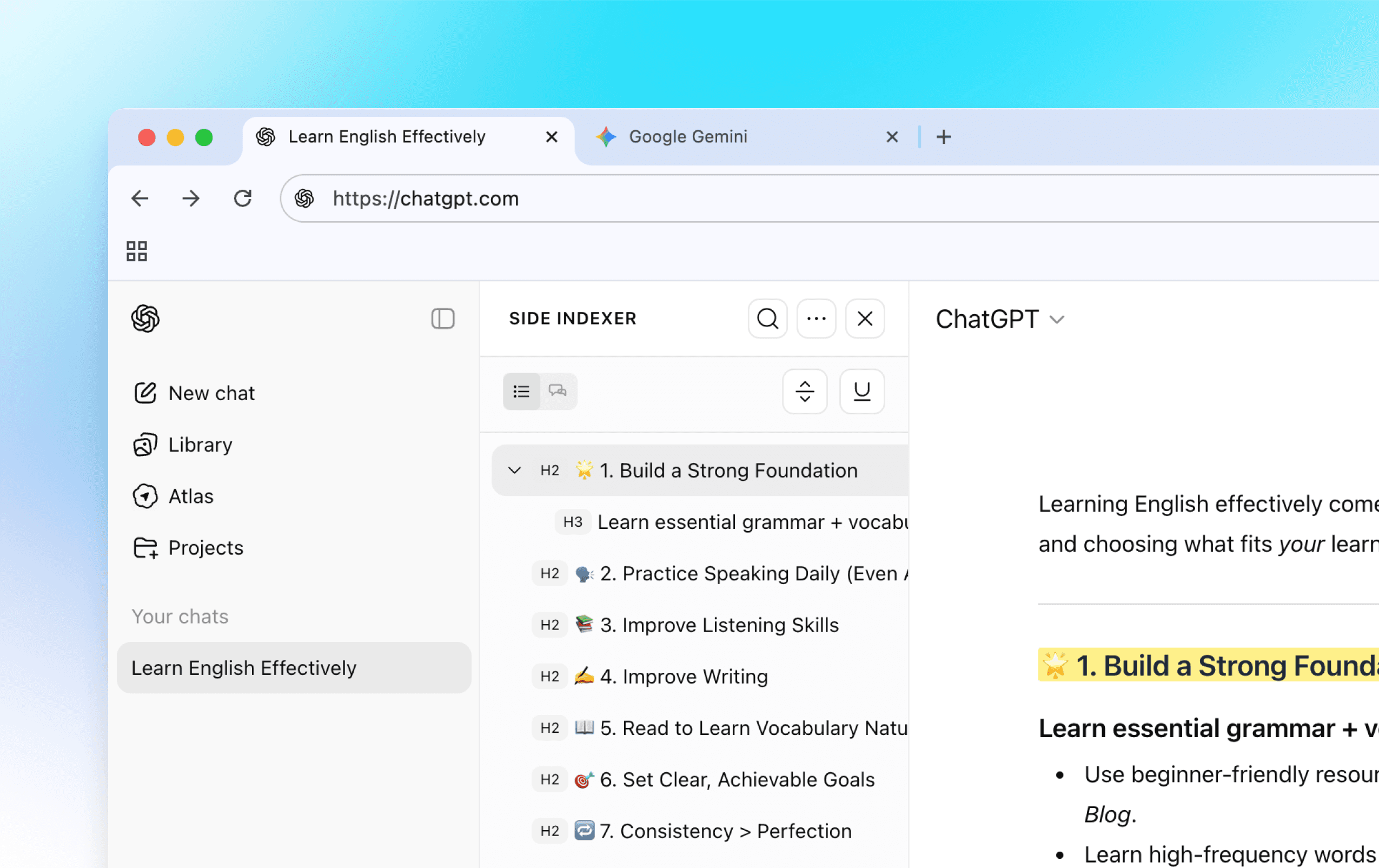Select the Learn English Effectively chat
This screenshot has width=1379, height=868.
(244, 667)
